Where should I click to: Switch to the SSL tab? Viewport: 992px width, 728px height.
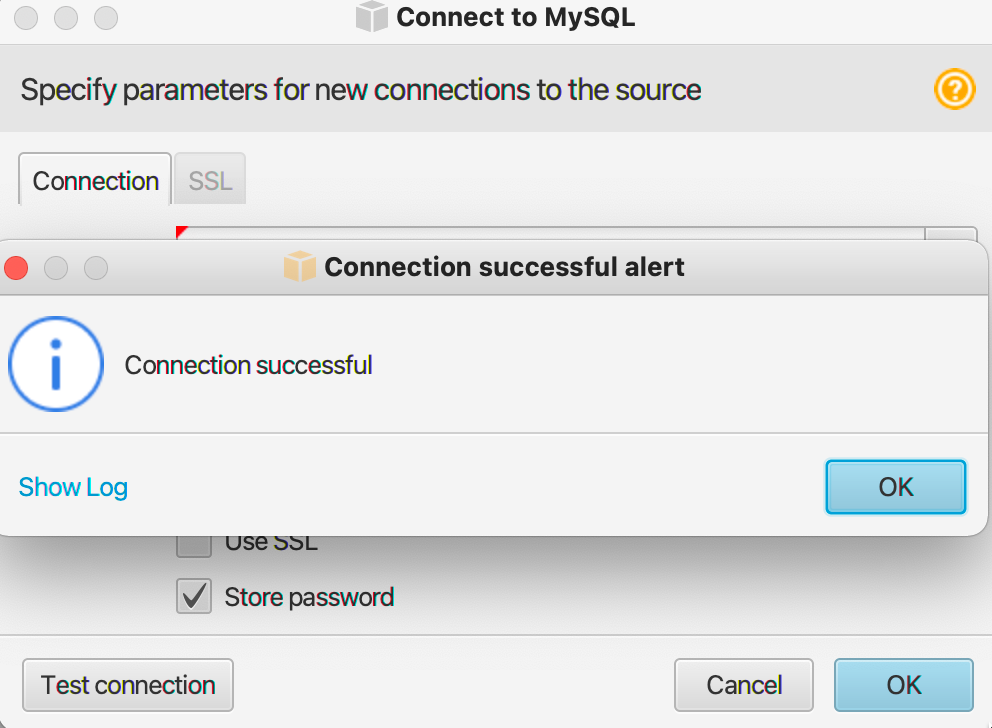(x=210, y=180)
